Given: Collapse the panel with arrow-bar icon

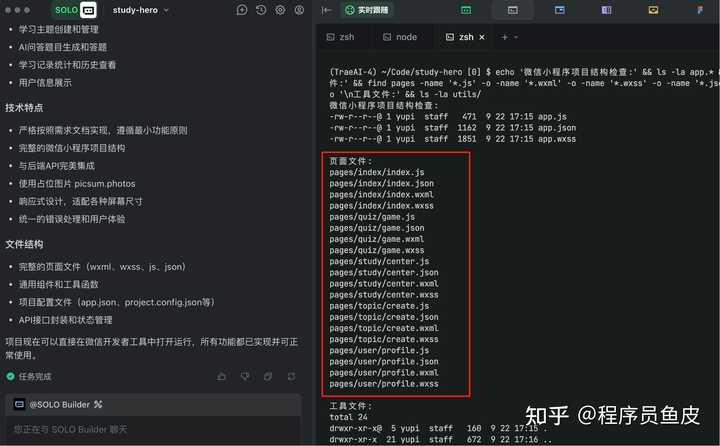Looking at the screenshot, I should coord(326,10).
